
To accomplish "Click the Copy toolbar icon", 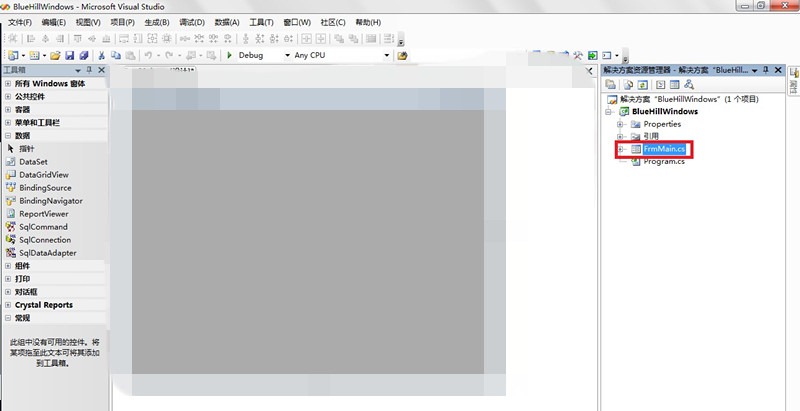I will [x=116, y=55].
